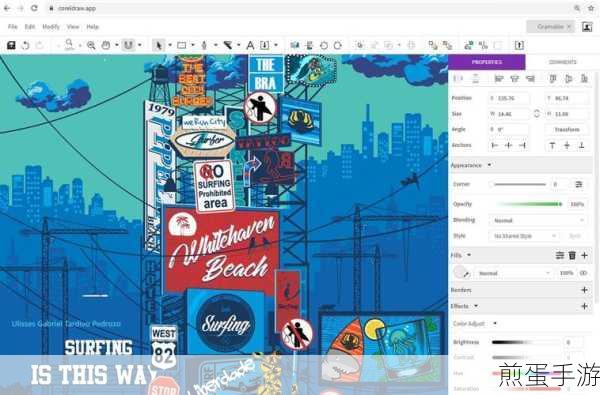Image resolution: width=600 pixels, height=395 pixels.
Task: Toggle fill visibility eye icon
Action: coord(584,273)
